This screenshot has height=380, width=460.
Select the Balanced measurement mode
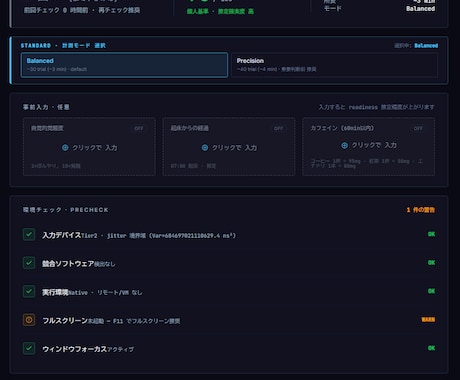point(124,65)
